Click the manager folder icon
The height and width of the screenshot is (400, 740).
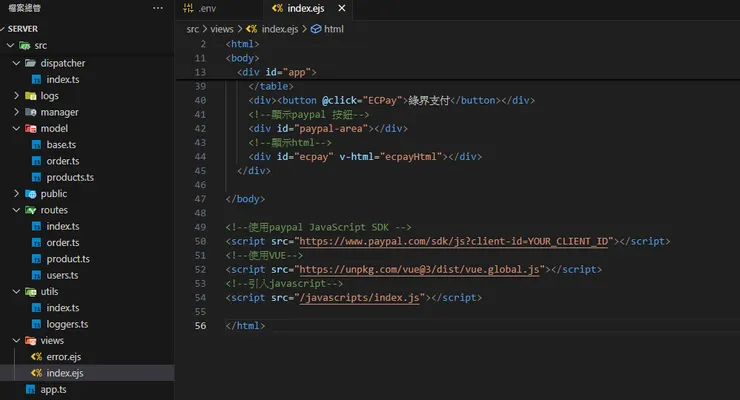coord(30,112)
